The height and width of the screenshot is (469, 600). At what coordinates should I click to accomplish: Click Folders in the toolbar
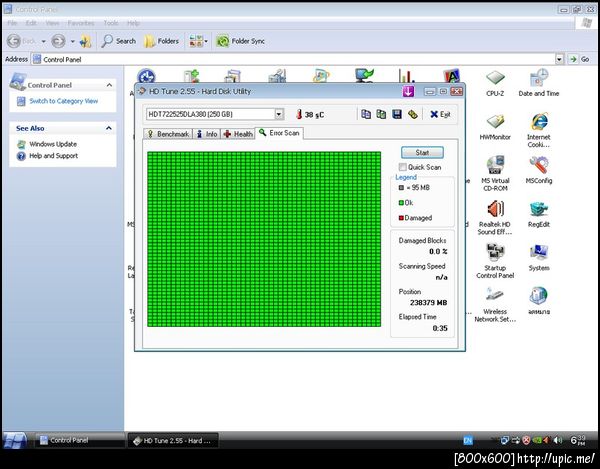(161, 41)
